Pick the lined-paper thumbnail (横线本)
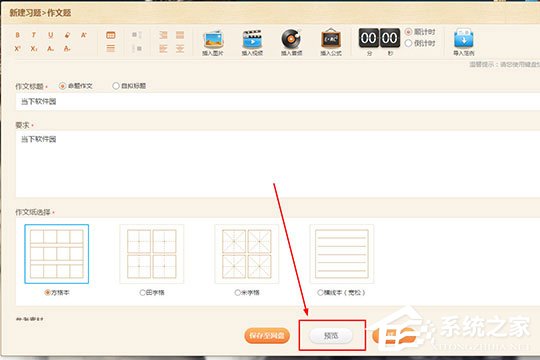Image resolution: width=540 pixels, height=360 pixels. [342, 254]
